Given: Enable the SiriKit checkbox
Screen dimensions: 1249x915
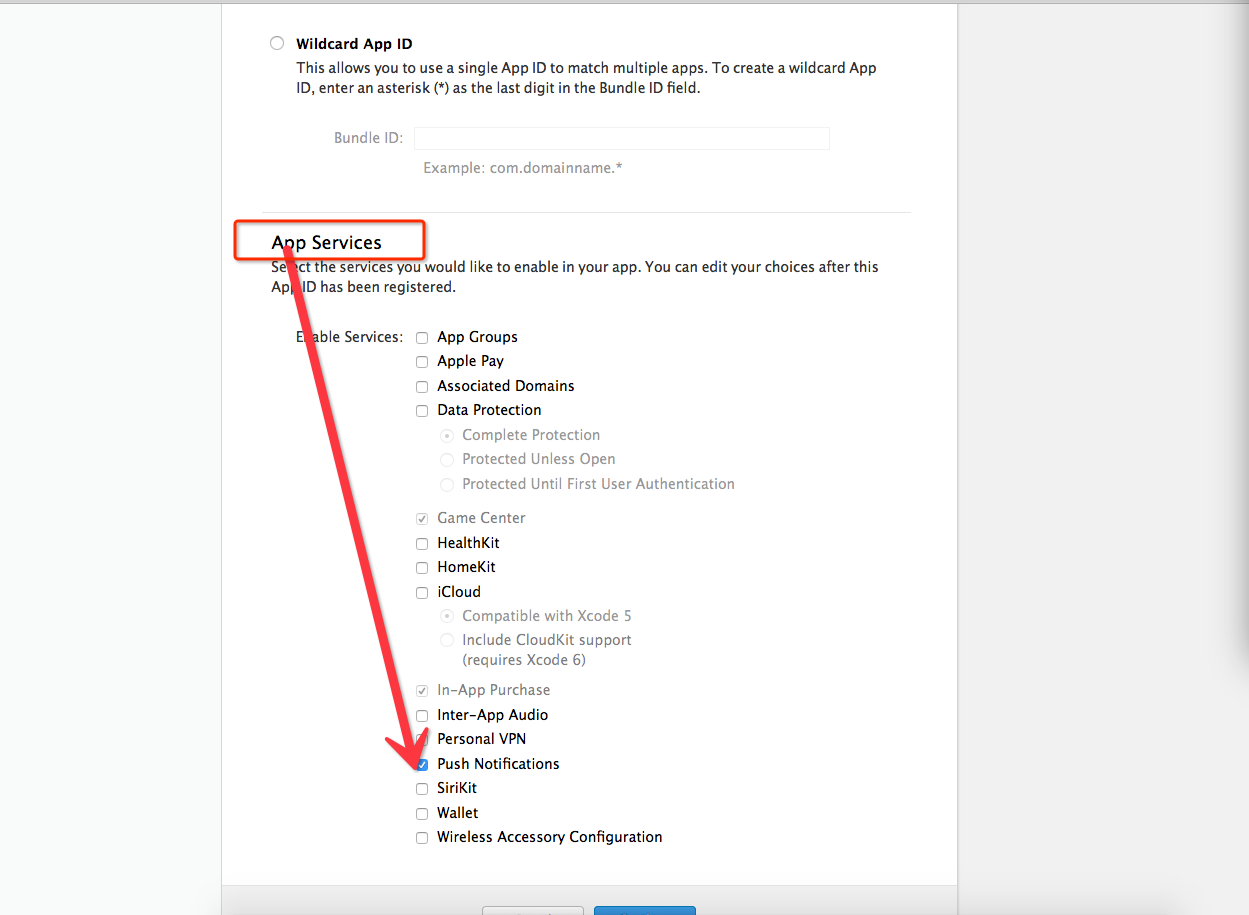Looking at the screenshot, I should click(422, 789).
